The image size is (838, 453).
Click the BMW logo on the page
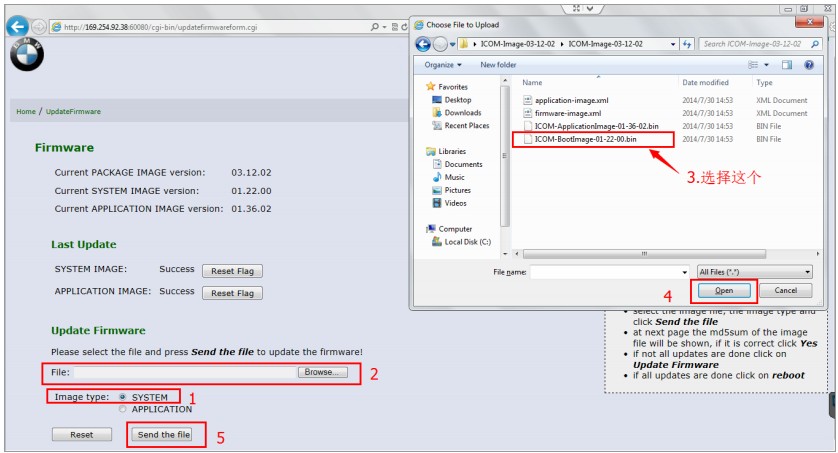27,54
